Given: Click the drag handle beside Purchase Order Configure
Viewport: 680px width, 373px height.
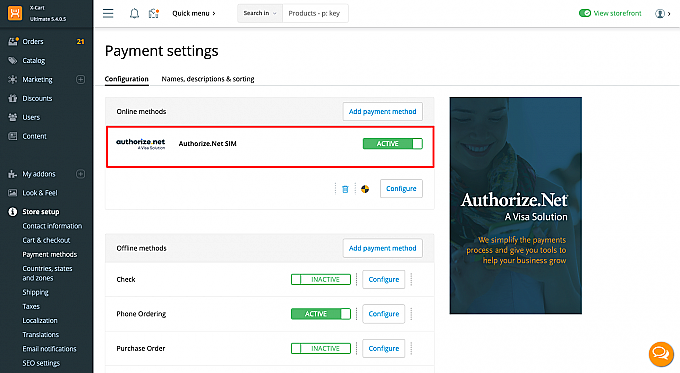Looking at the screenshot, I should (x=411, y=348).
